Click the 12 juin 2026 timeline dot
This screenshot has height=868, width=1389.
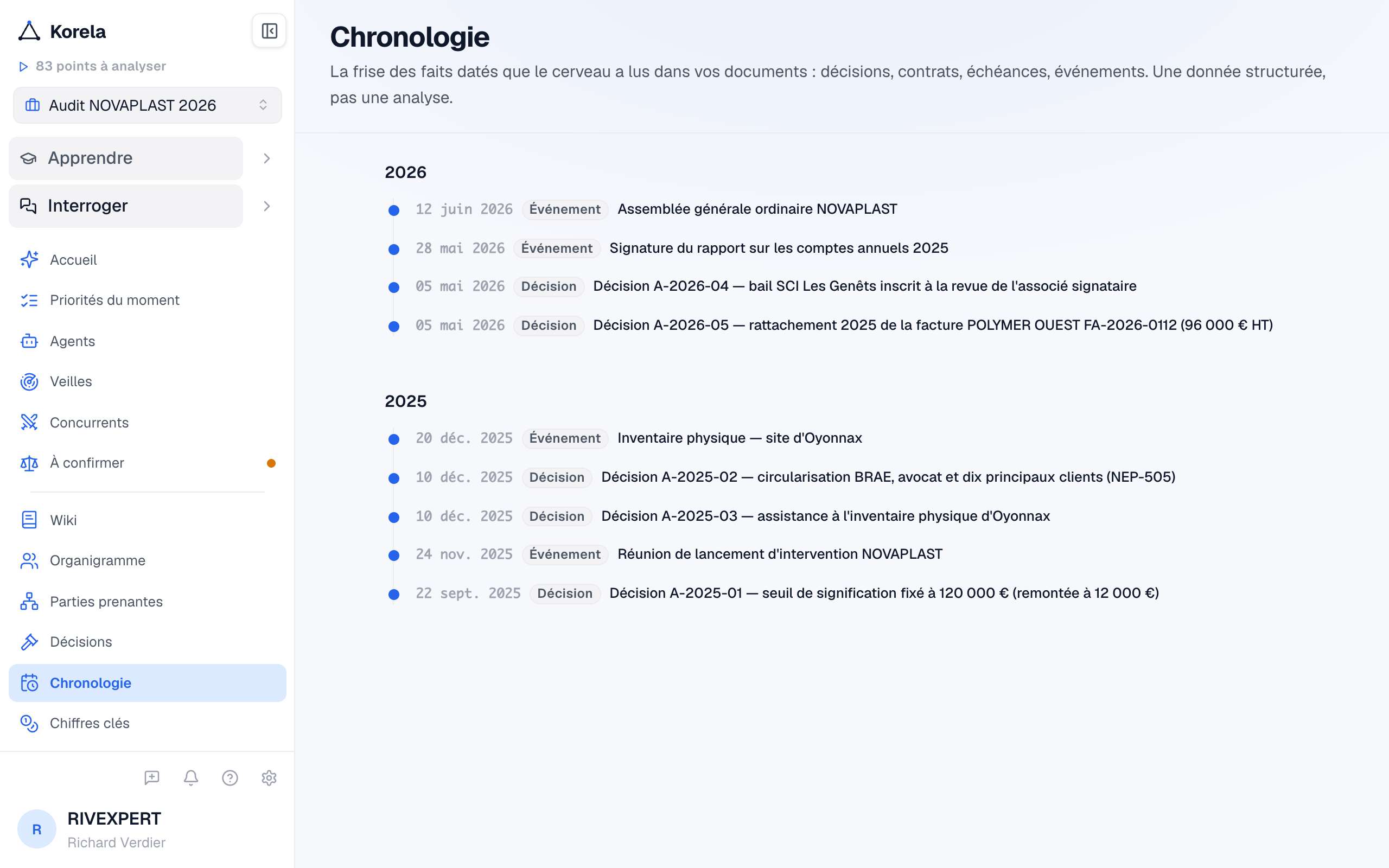point(394,210)
